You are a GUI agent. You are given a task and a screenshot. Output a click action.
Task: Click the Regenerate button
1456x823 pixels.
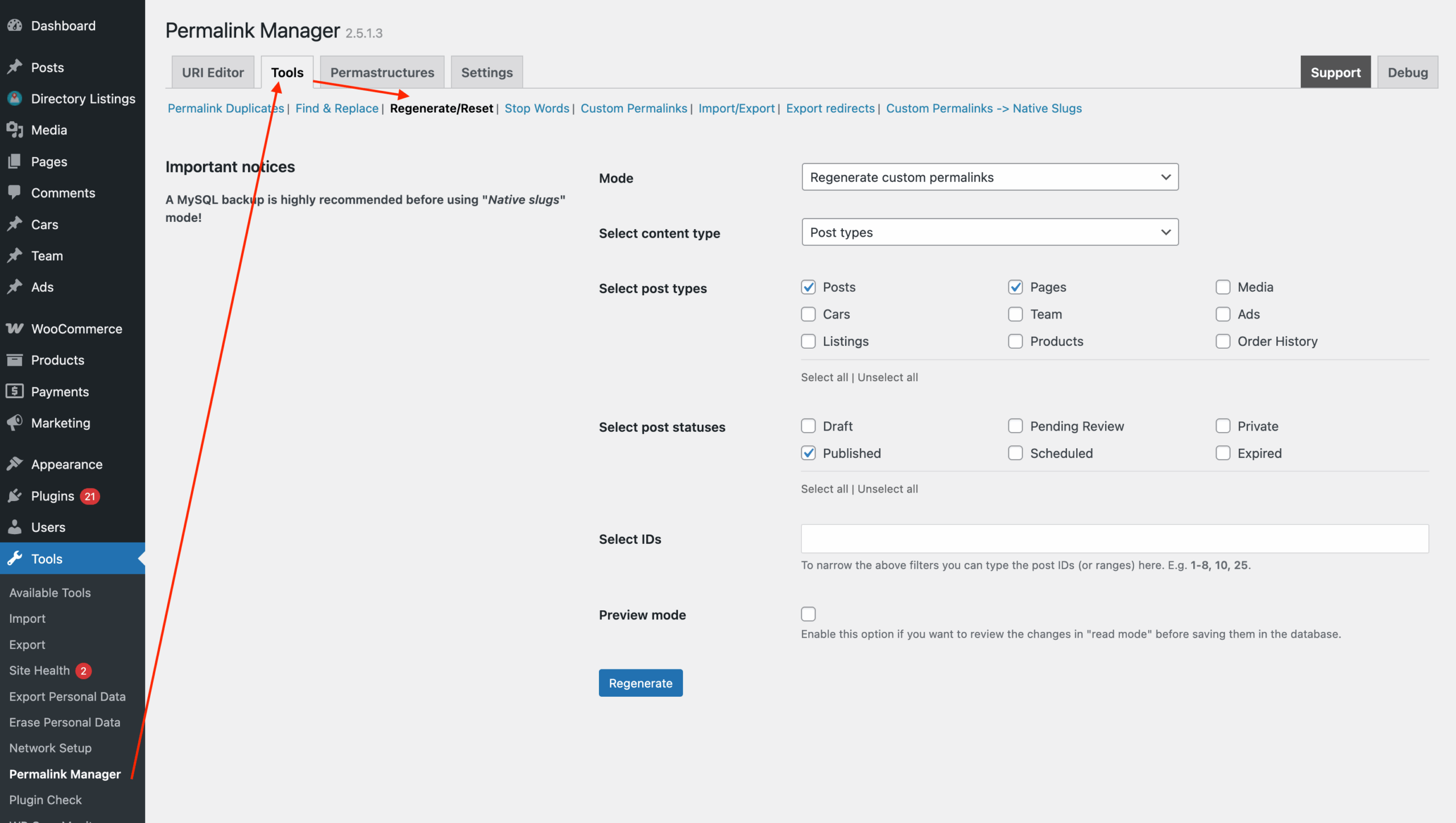click(x=640, y=683)
